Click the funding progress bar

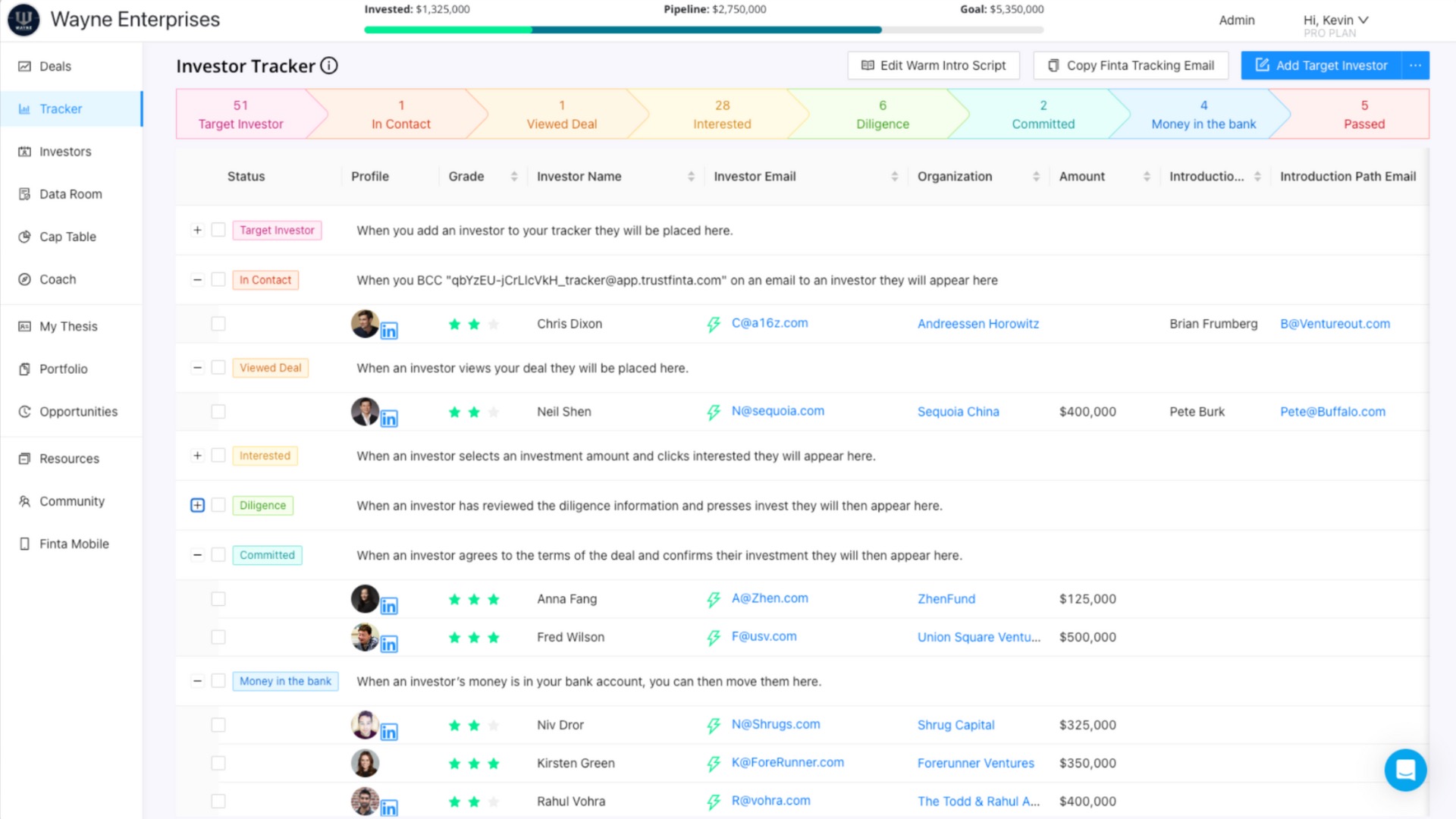tap(703, 30)
